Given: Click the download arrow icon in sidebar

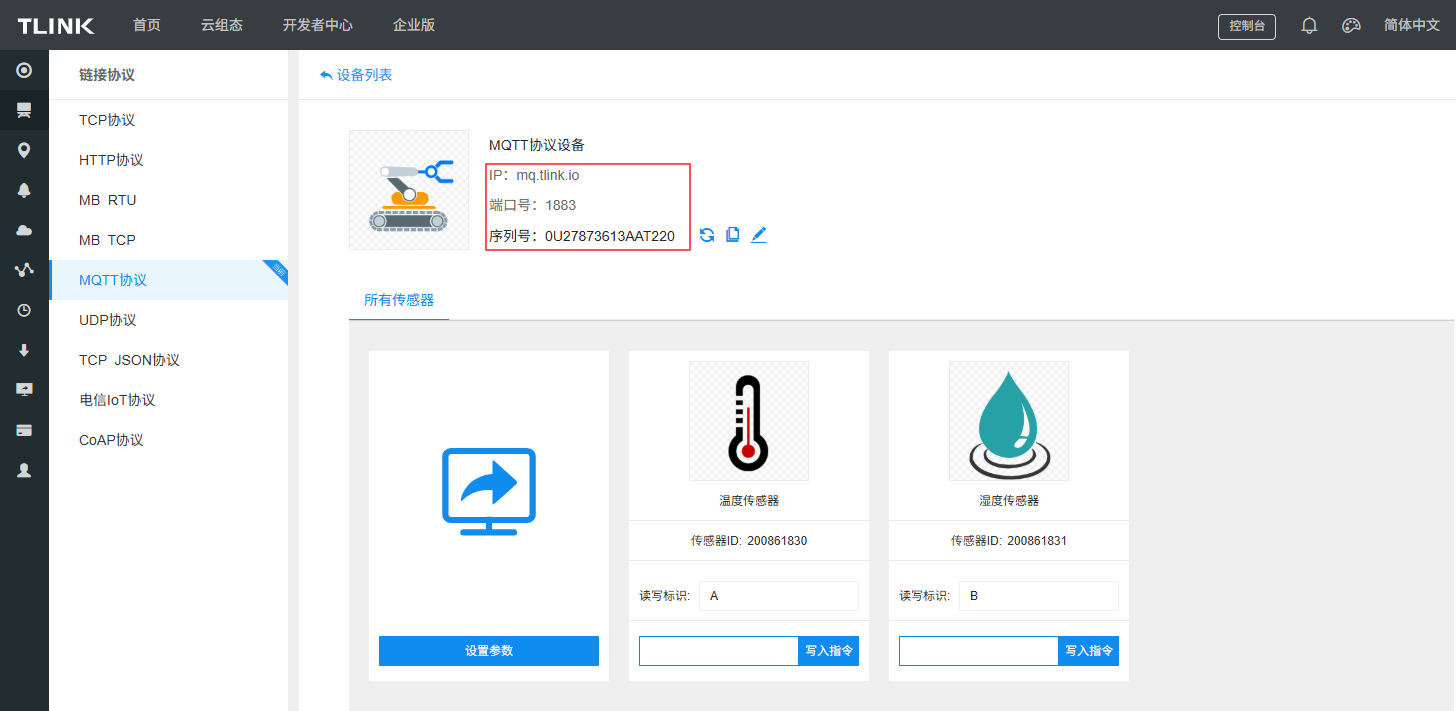Looking at the screenshot, I should pos(24,350).
